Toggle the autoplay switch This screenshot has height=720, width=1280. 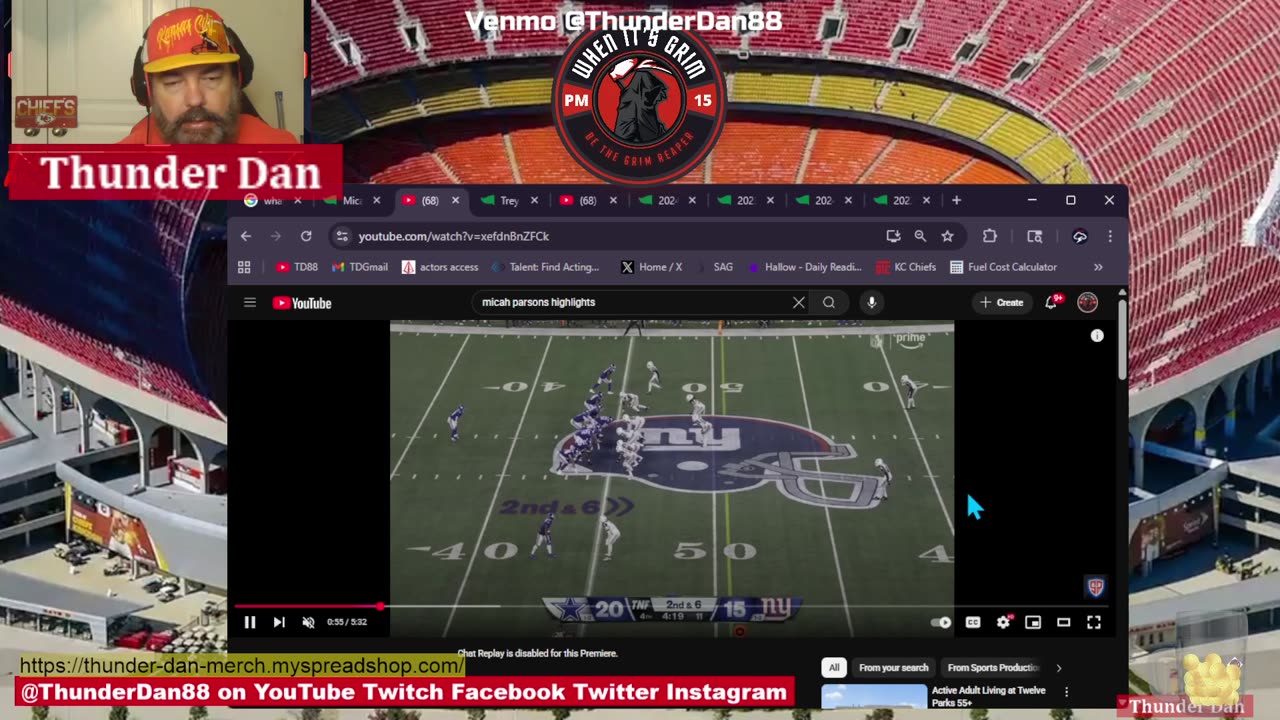941,622
